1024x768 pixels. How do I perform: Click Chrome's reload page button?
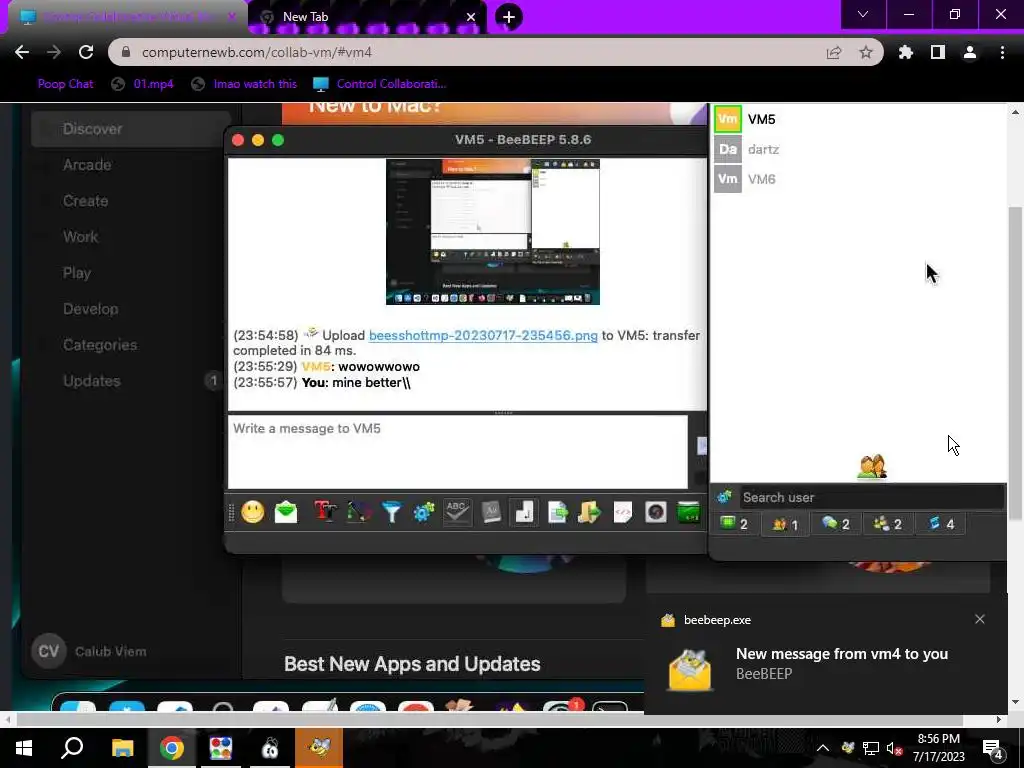pyautogui.click(x=86, y=52)
